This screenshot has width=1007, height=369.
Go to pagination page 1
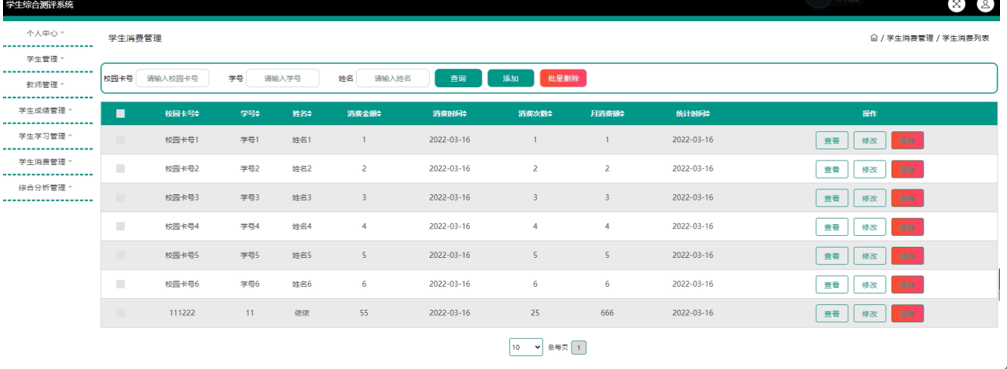(579, 347)
